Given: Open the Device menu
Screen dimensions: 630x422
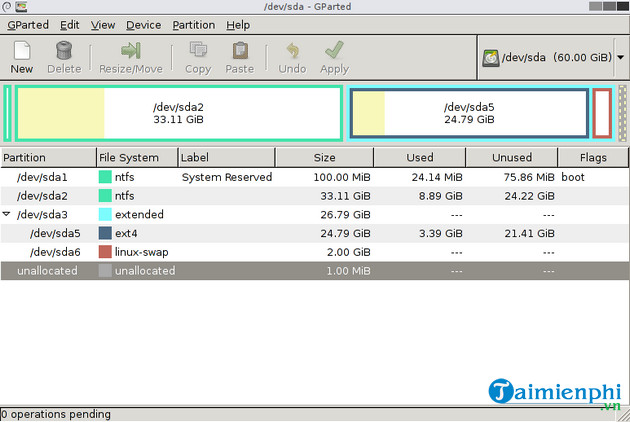Looking at the screenshot, I should 143,24.
